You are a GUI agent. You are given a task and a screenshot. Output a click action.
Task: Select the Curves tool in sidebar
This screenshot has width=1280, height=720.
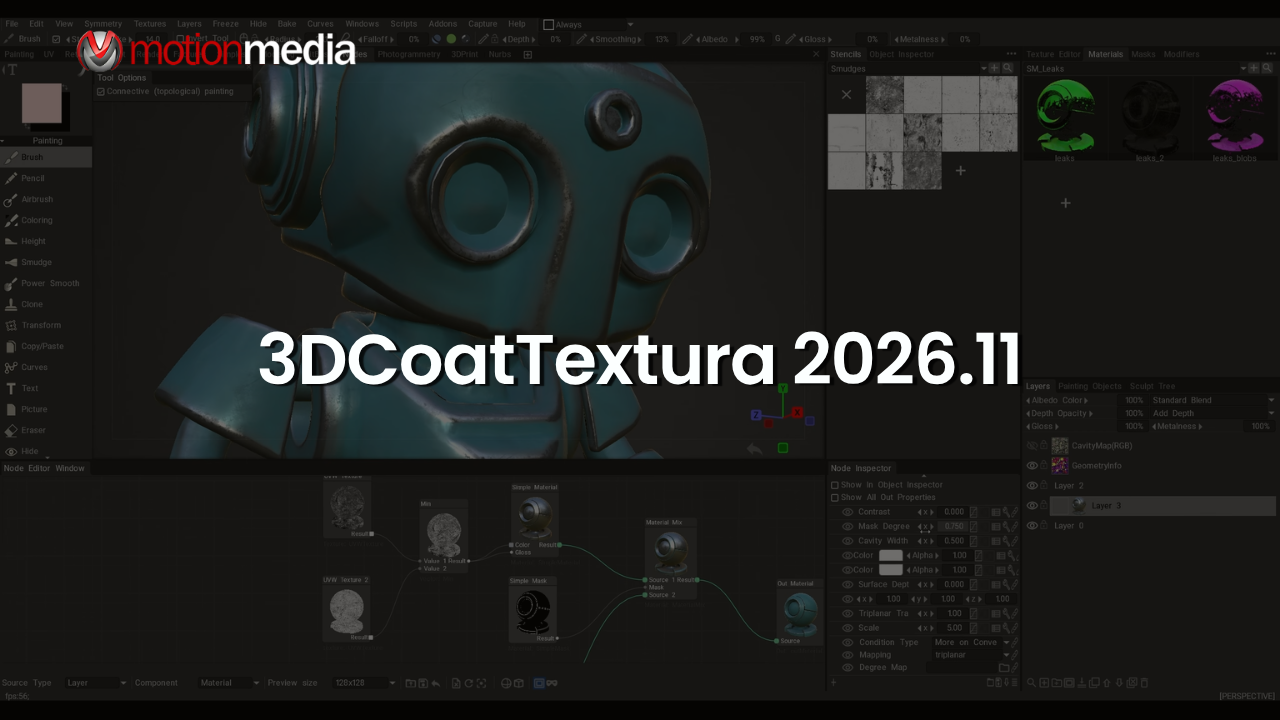(46, 367)
